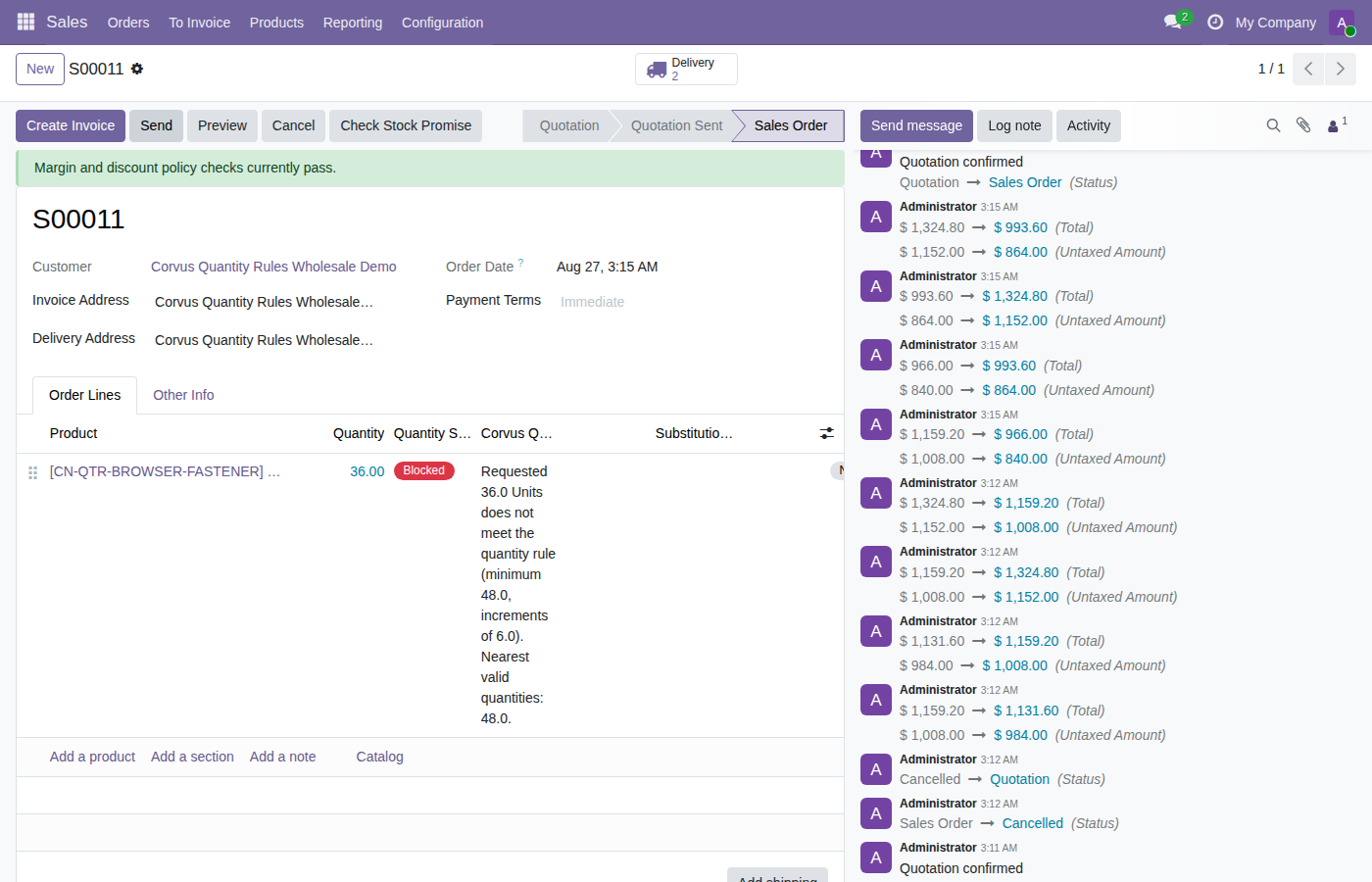1372x882 pixels.
Task: Go to the previous record arrow
Action: (x=1308, y=69)
